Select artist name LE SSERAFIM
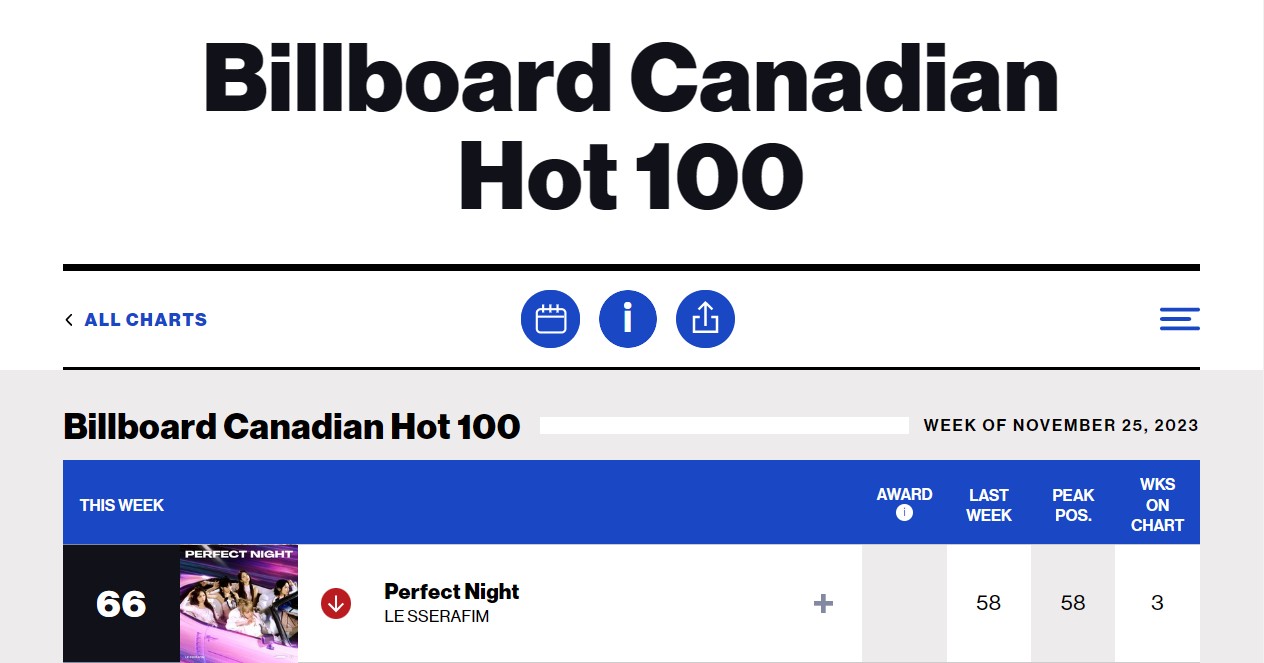 [x=437, y=616]
